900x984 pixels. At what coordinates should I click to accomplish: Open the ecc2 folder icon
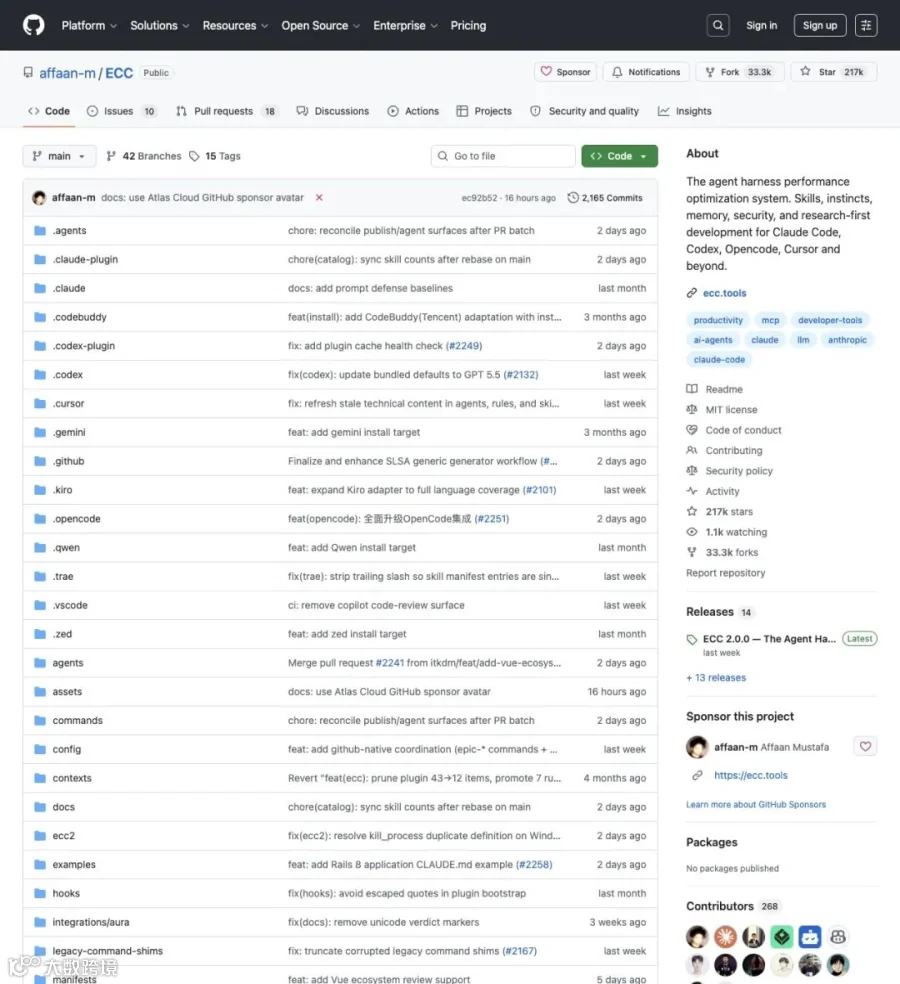40,836
